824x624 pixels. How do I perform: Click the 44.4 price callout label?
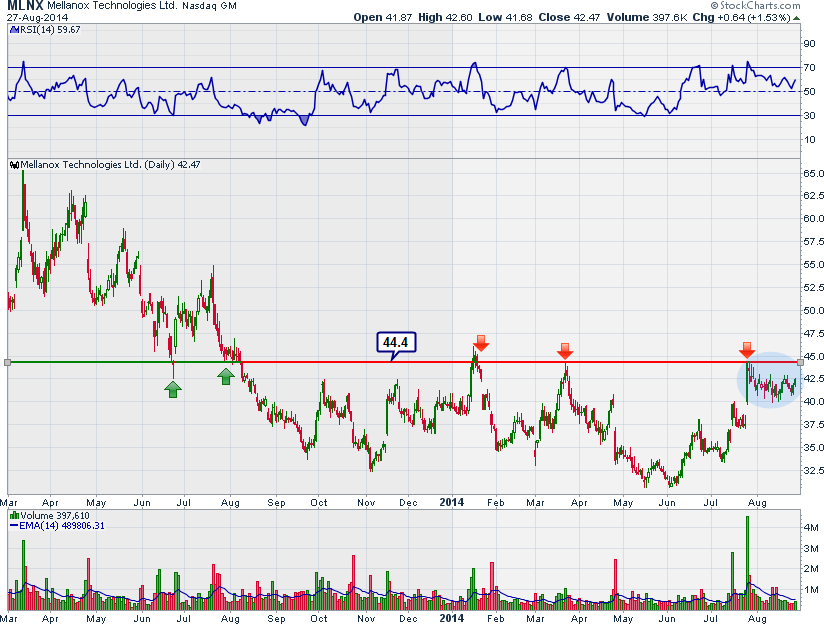tap(396, 343)
